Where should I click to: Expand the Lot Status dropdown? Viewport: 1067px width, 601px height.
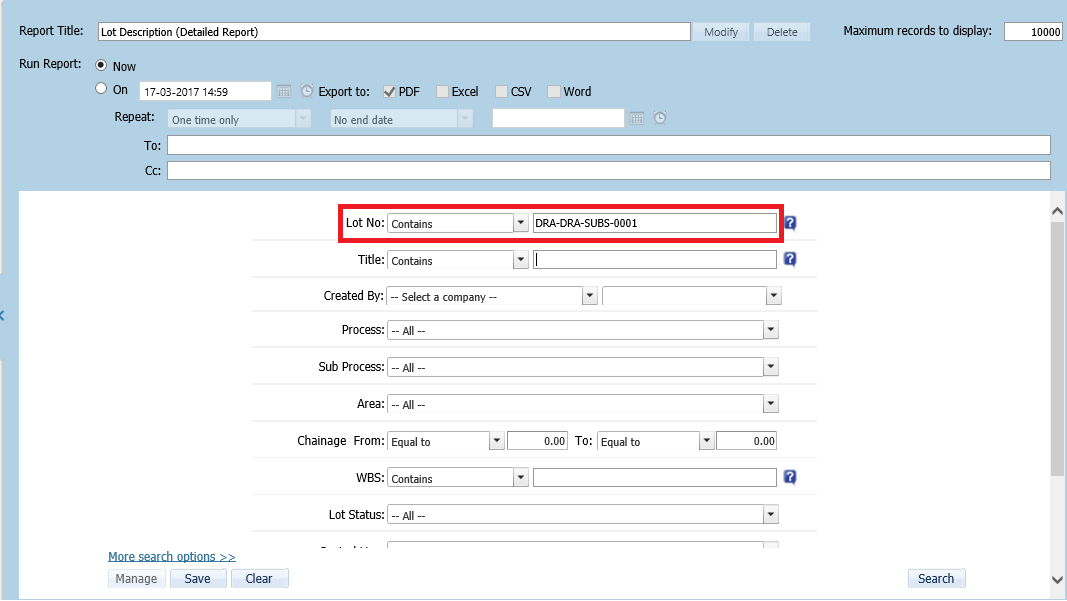tap(582, 515)
